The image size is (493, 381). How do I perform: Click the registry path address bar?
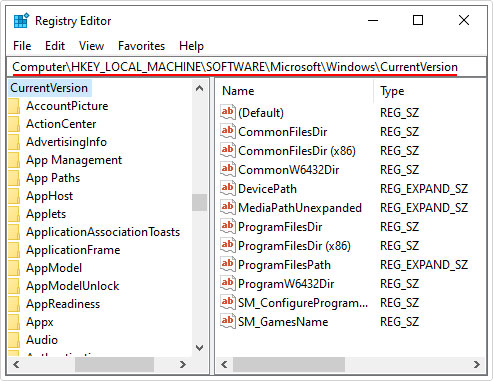[x=246, y=67]
